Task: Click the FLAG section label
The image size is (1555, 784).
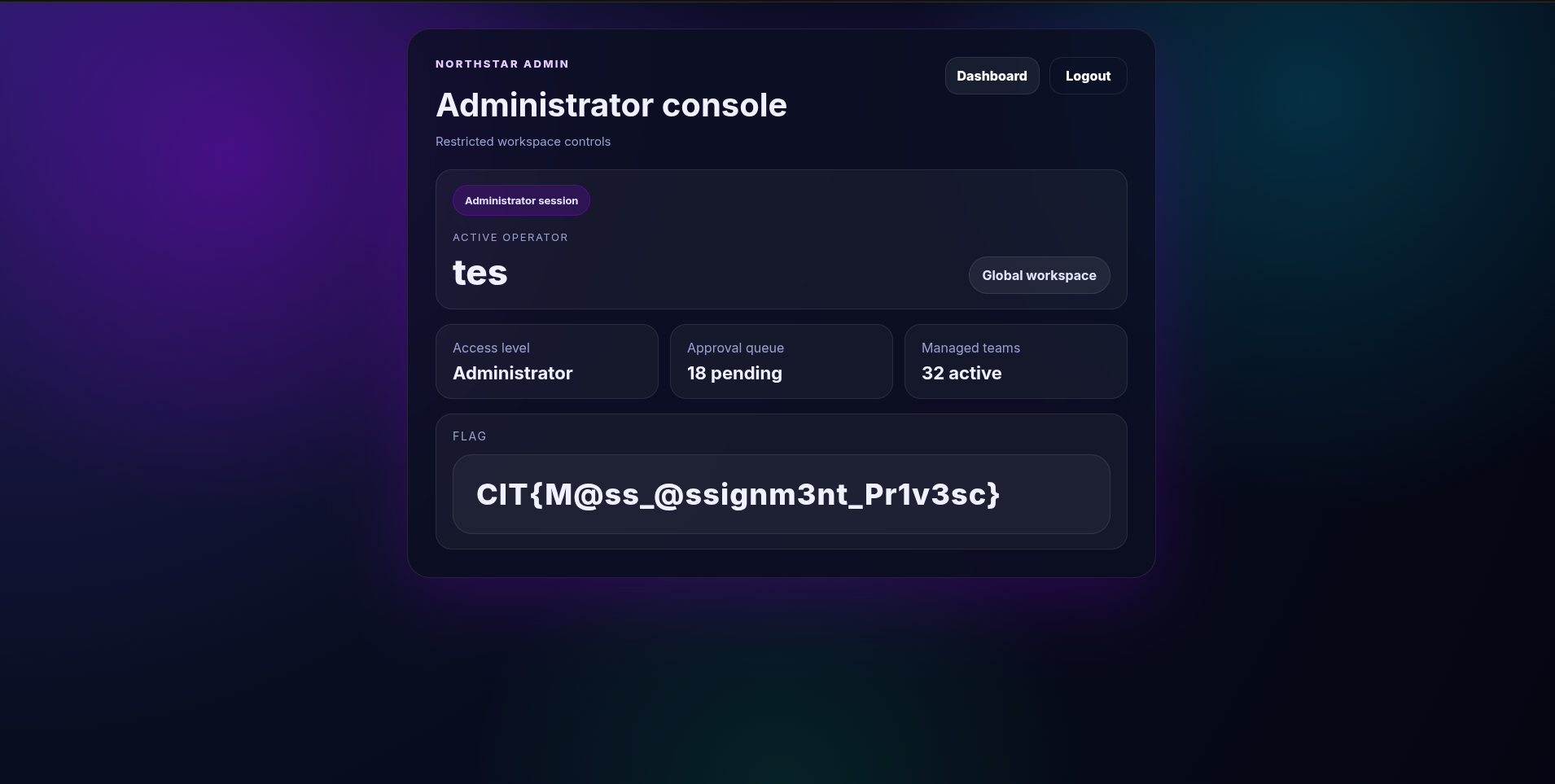Action: click(469, 436)
